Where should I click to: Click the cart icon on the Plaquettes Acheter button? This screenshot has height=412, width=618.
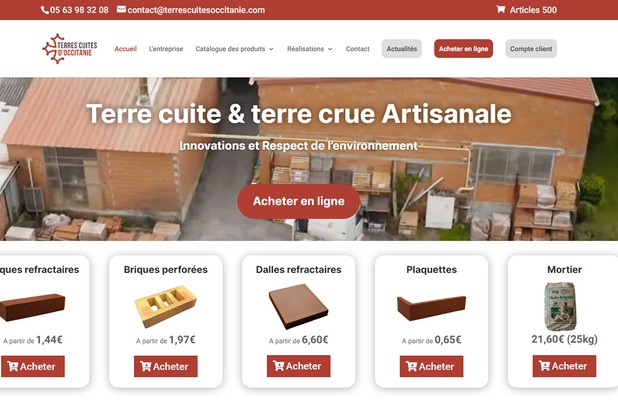(411, 366)
